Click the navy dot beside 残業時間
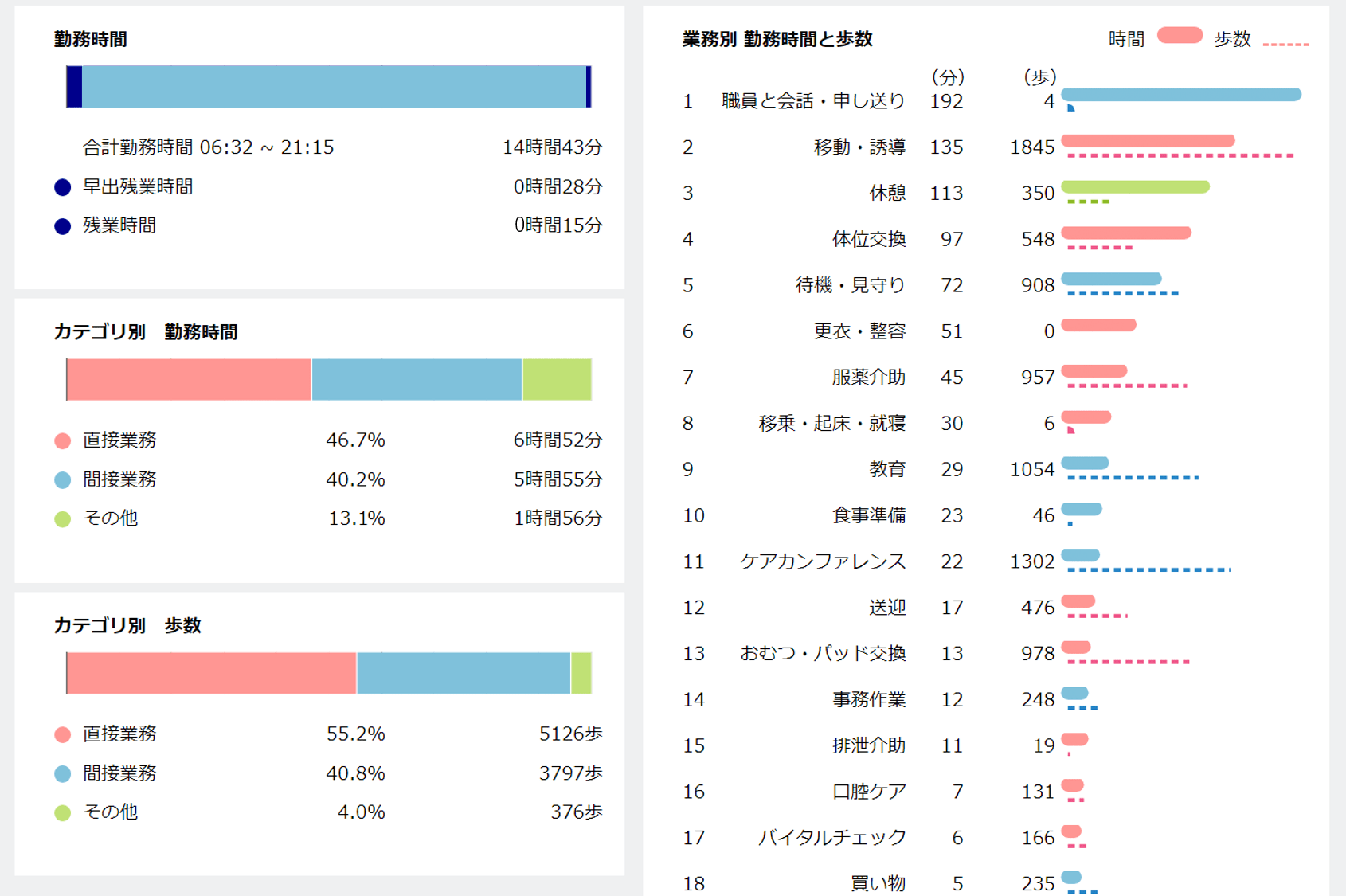The height and width of the screenshot is (896, 1346). tap(62, 226)
